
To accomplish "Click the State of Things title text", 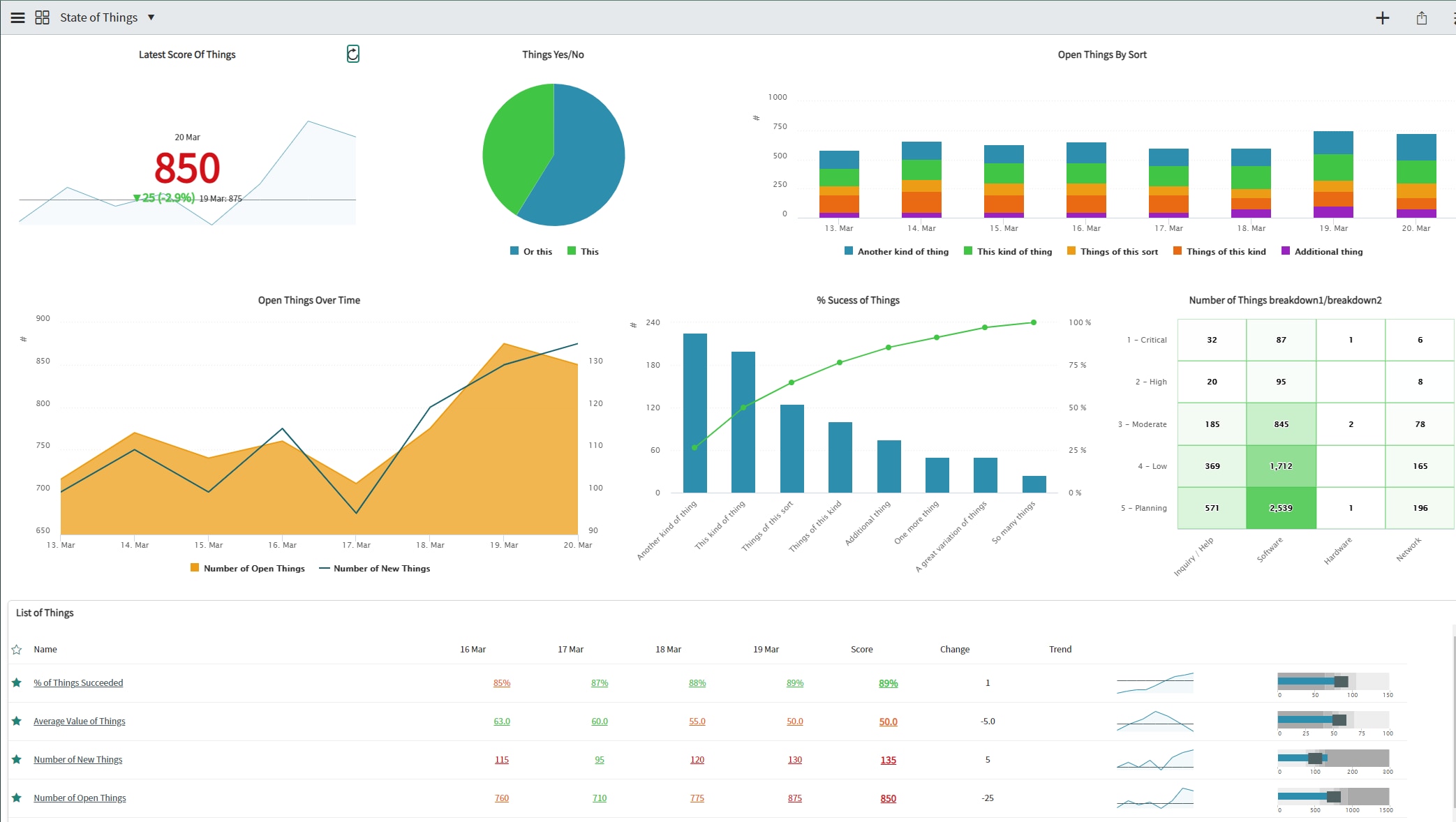I will [99, 17].
